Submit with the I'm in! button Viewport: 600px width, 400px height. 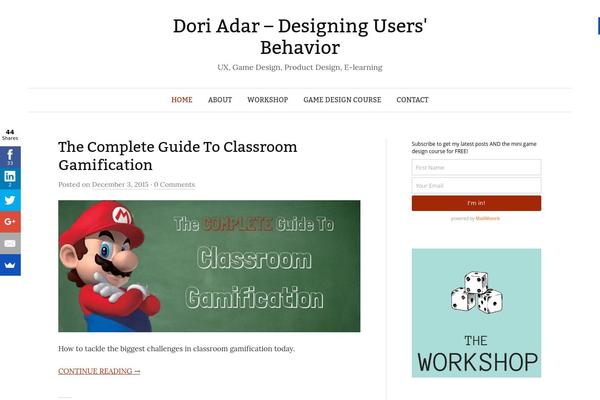coord(476,203)
